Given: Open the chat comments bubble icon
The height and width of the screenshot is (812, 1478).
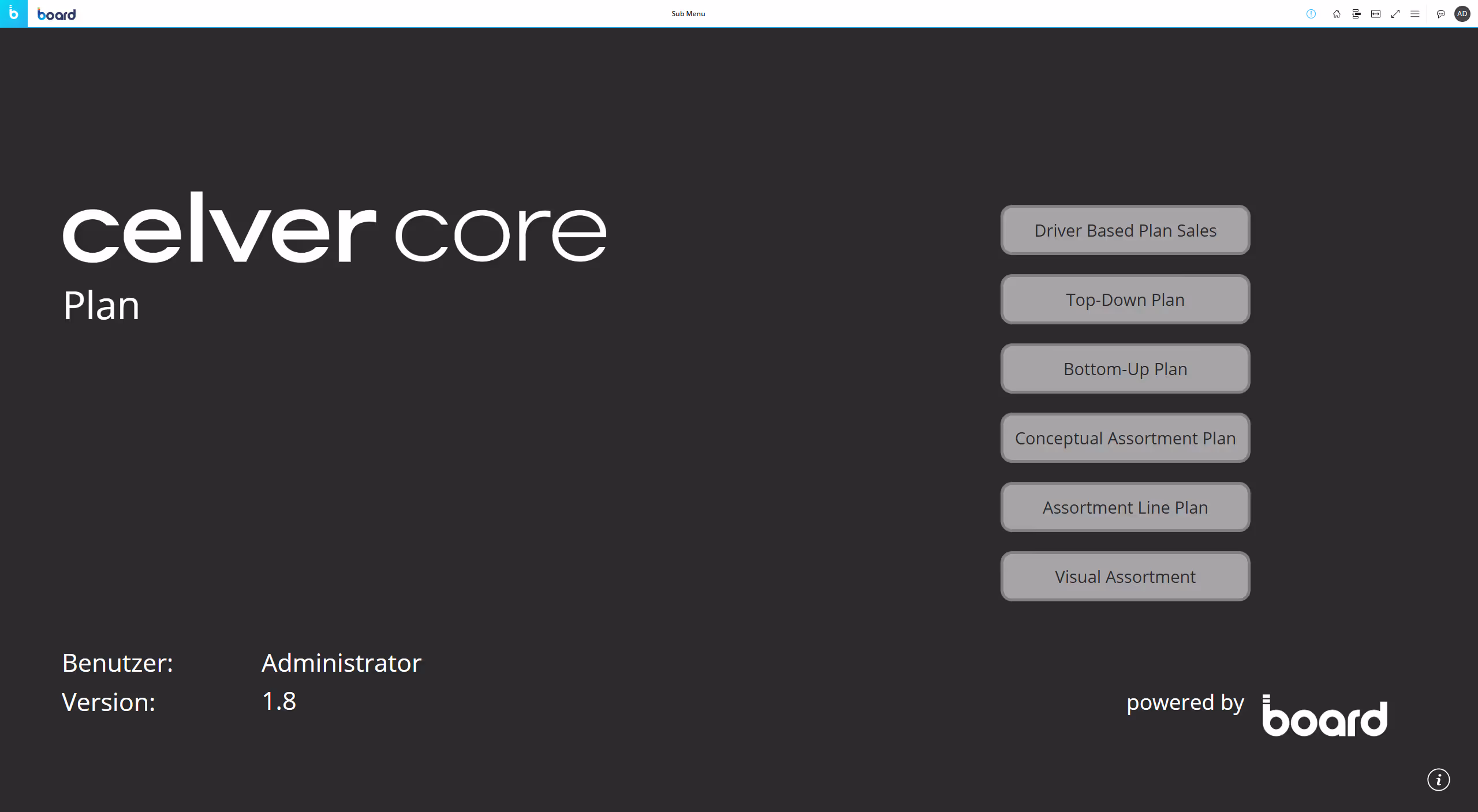Looking at the screenshot, I should (x=1441, y=14).
